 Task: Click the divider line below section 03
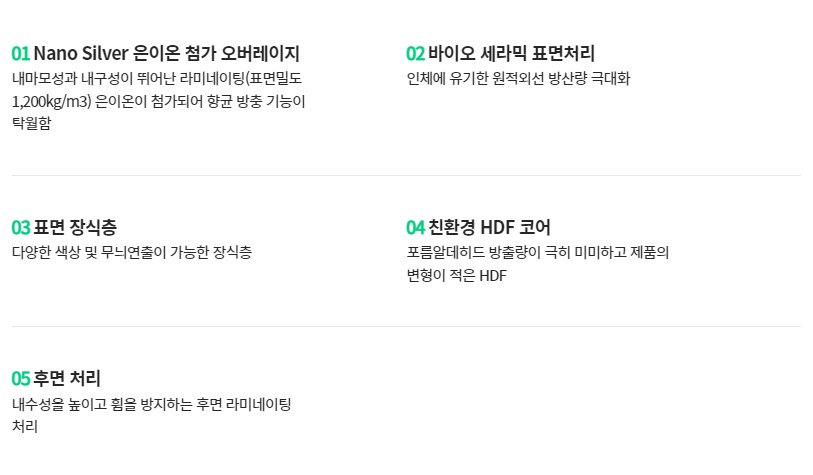tap(406, 327)
